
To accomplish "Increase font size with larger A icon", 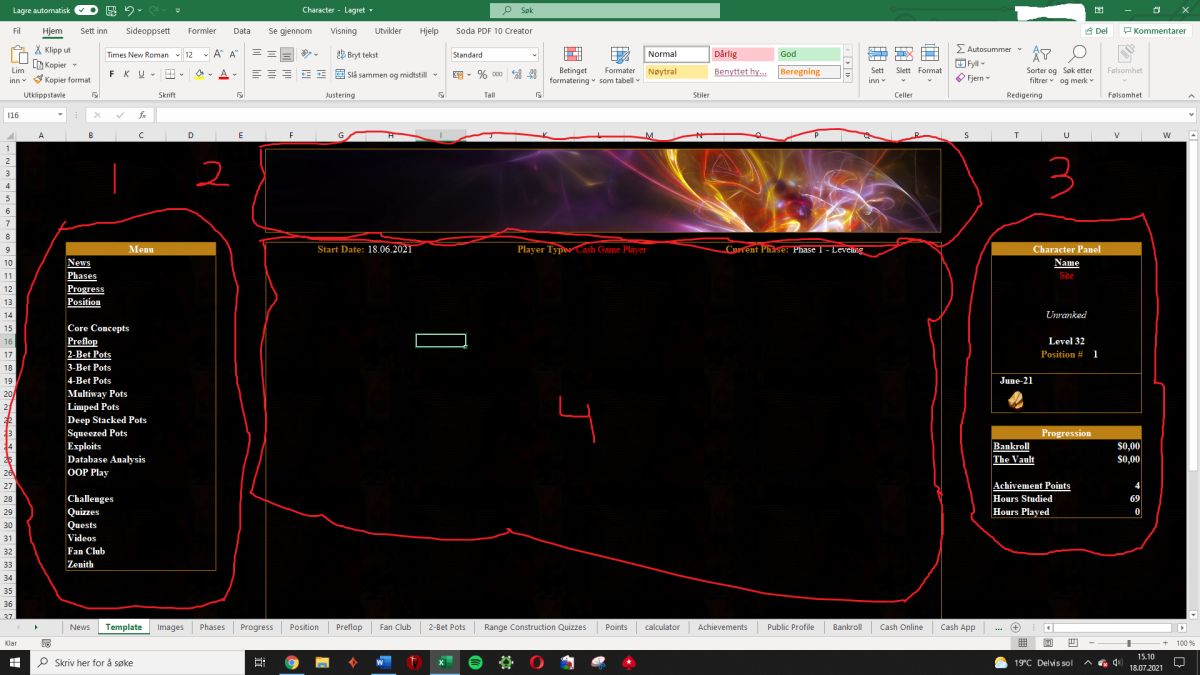I will point(219,55).
